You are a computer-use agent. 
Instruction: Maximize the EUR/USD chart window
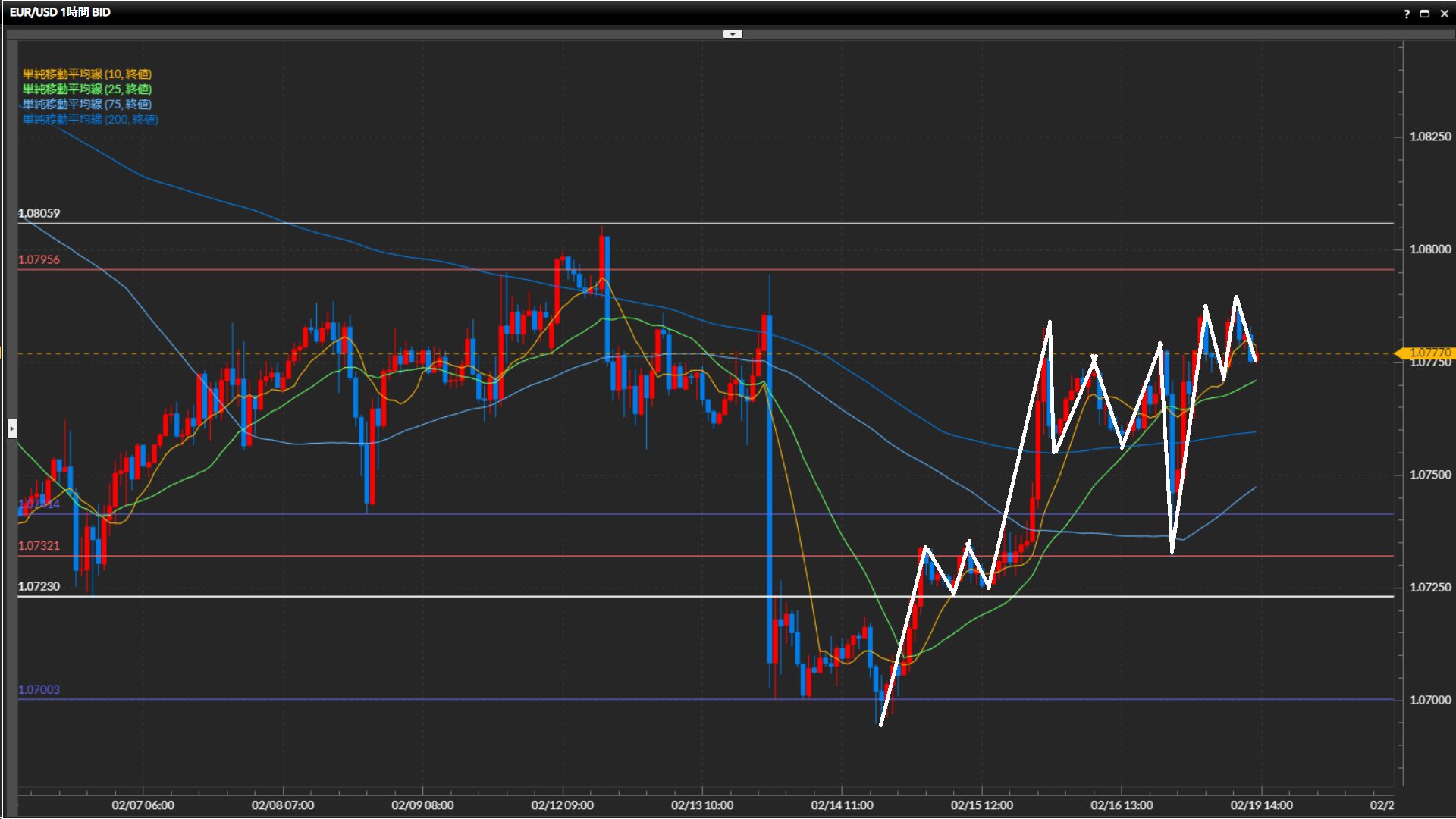tap(1425, 14)
